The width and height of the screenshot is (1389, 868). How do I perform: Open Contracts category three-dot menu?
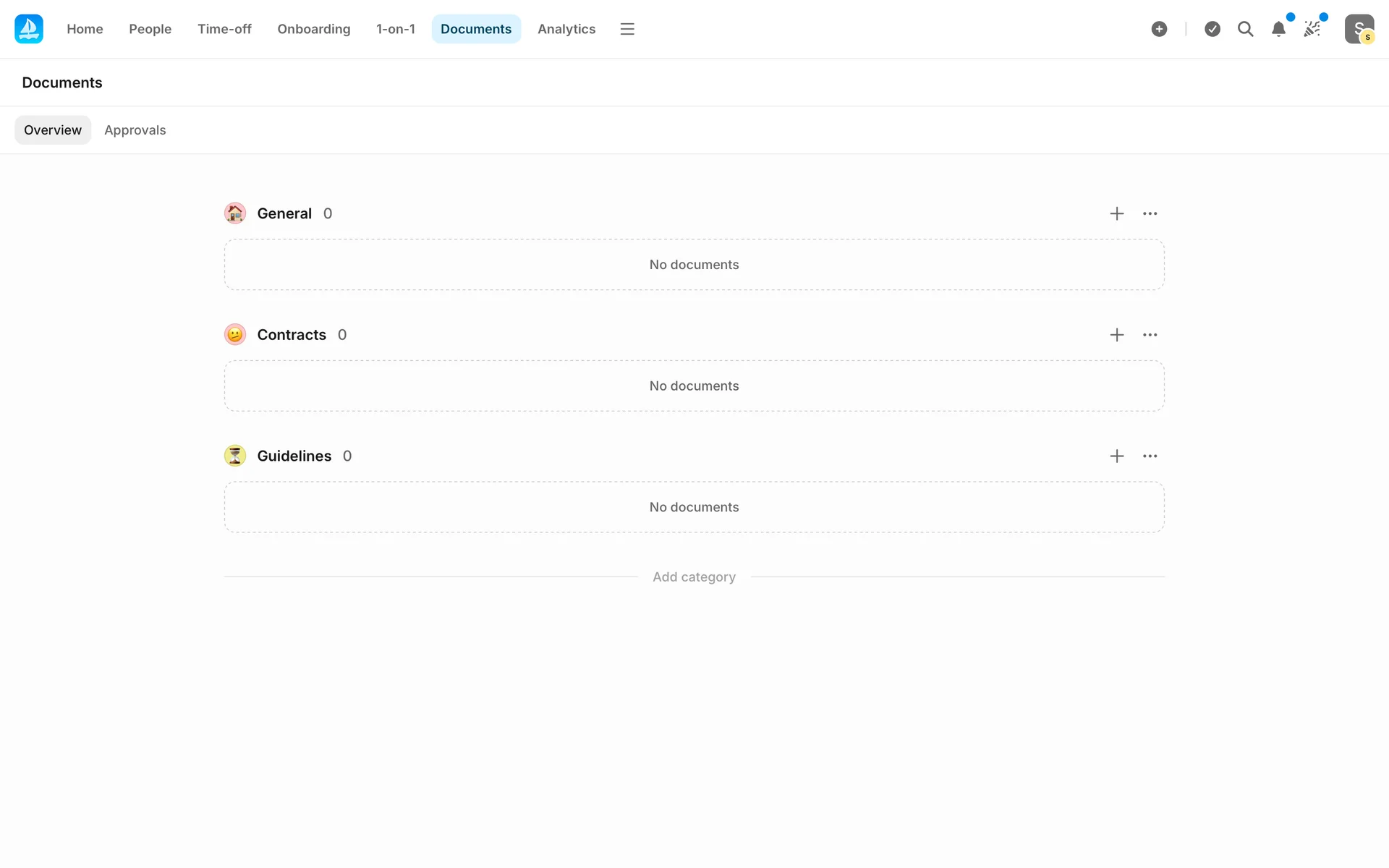pos(1150,335)
